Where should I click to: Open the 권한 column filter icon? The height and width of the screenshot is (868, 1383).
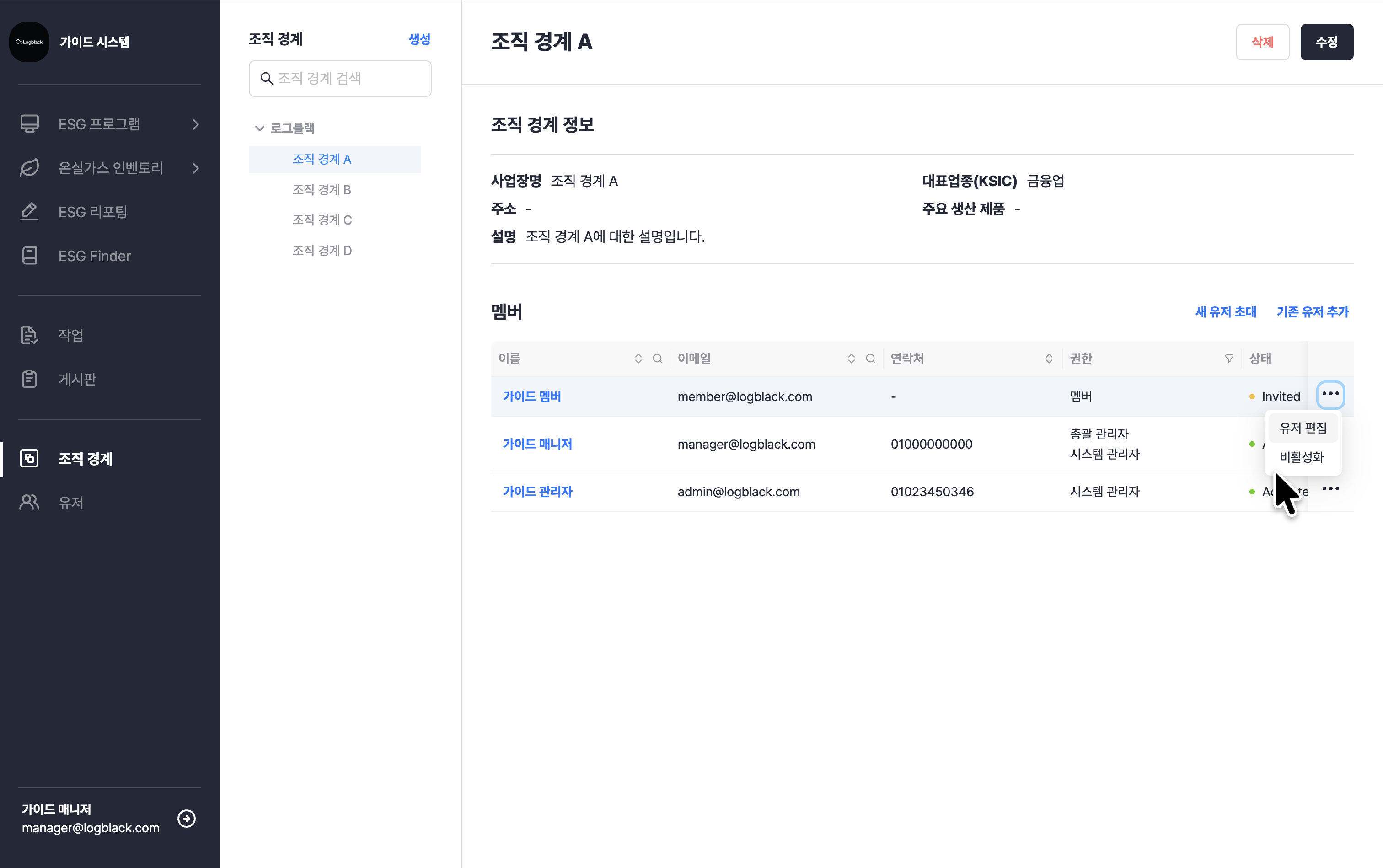[1228, 359]
